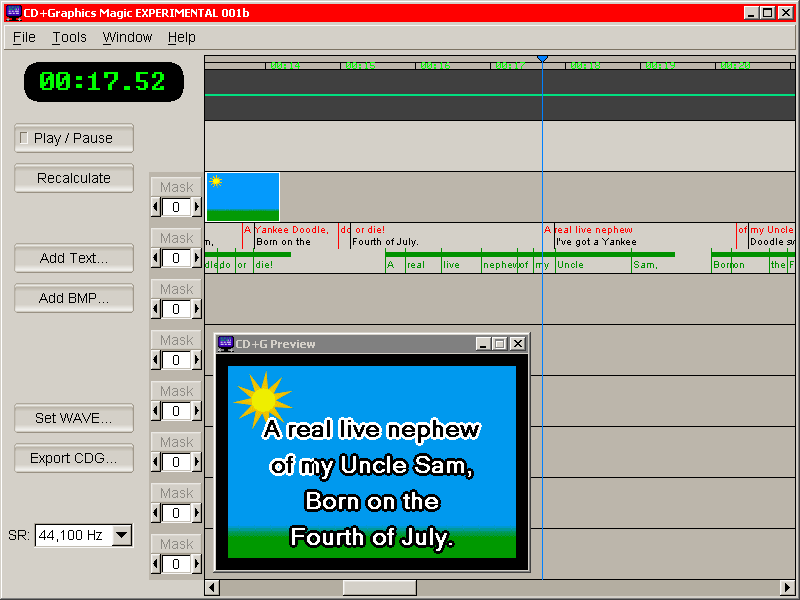Click the Export CDG... button
The width and height of the screenshot is (800, 600).
point(74,458)
